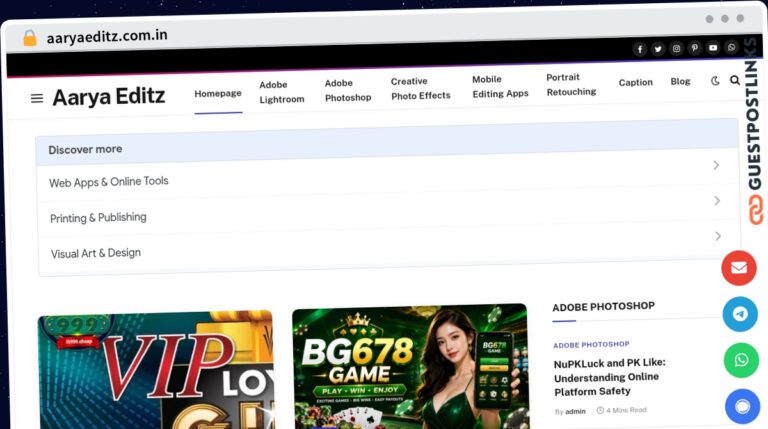The image size is (768, 429).
Task: Open the Blog menu item
Action: click(680, 81)
